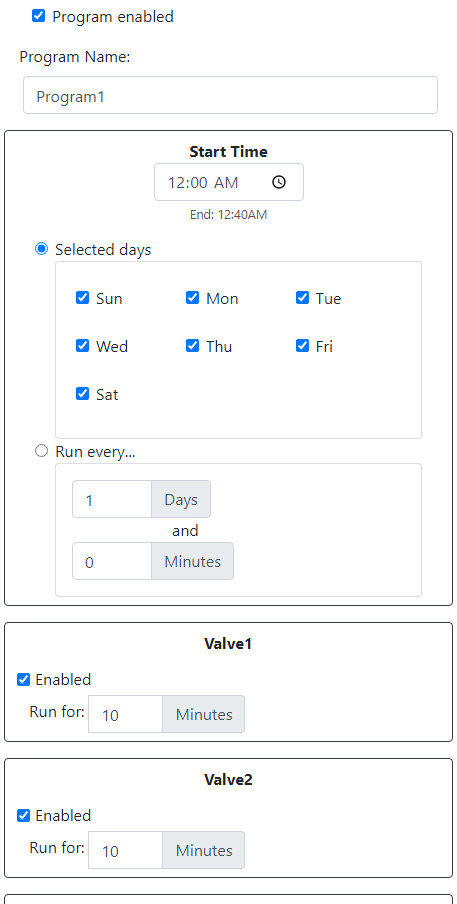Uncheck the Program enabled checkbox
This screenshot has height=904, width=457.
tap(39, 16)
